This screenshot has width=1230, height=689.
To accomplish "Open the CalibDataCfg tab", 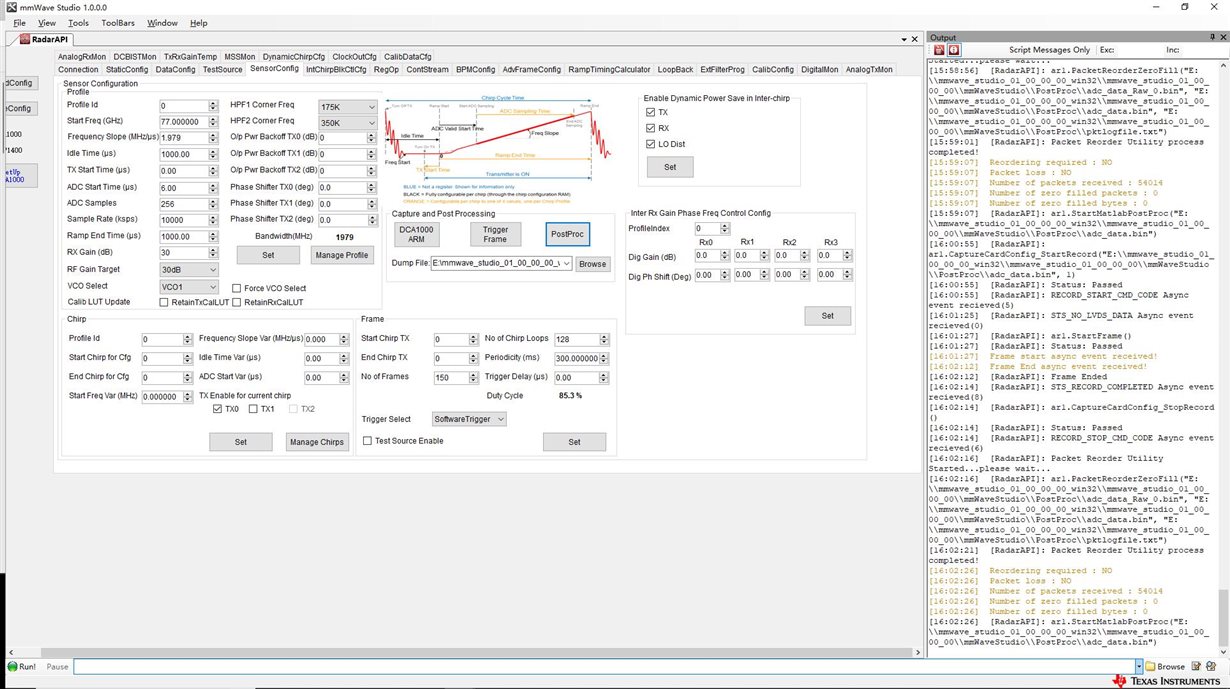I will (x=408, y=57).
